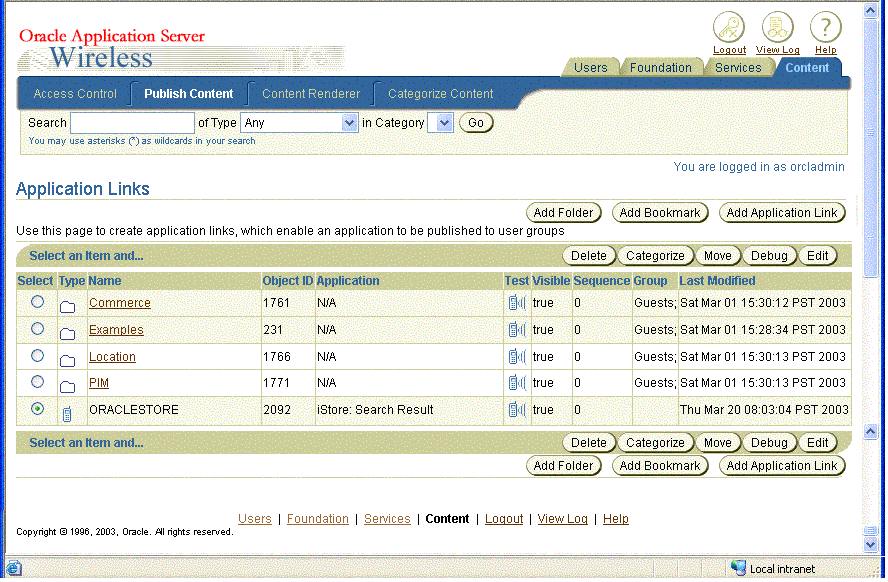Viewport: 888px width, 582px height.
Task: Click the footer Foundation link
Action: (x=318, y=519)
